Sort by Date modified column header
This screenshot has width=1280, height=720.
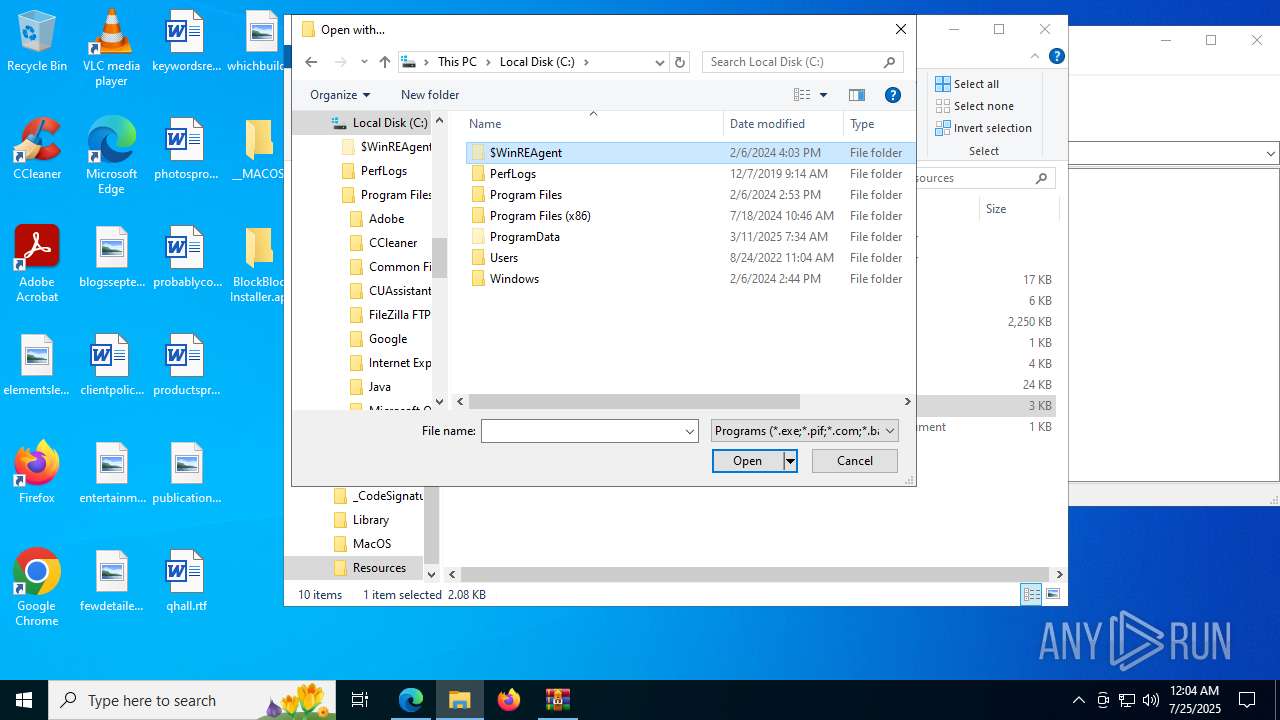(783, 124)
